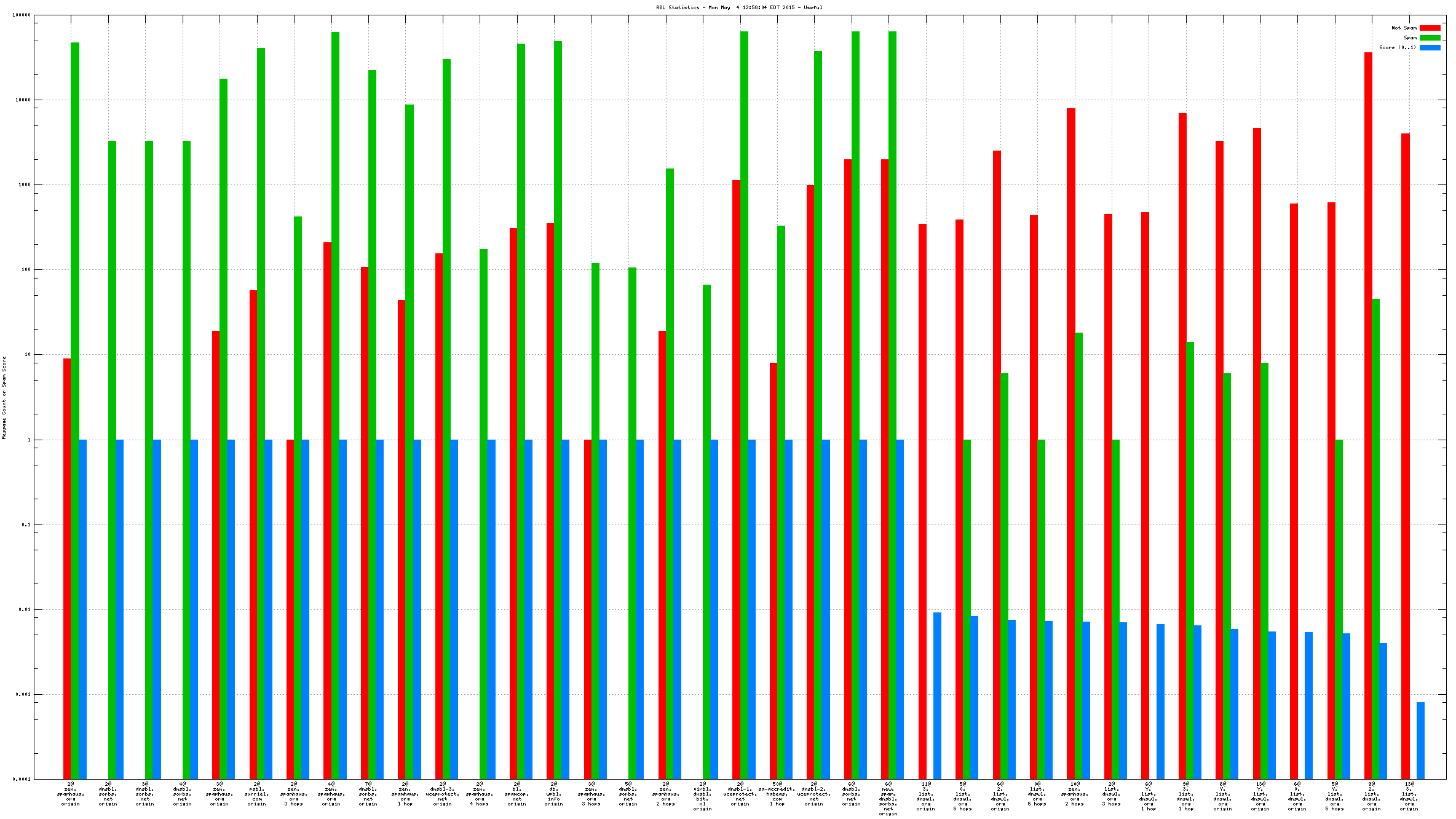Click the dnsbl-3.uceprotect.net origin label
The width and height of the screenshot is (1456, 819).
pos(443,794)
